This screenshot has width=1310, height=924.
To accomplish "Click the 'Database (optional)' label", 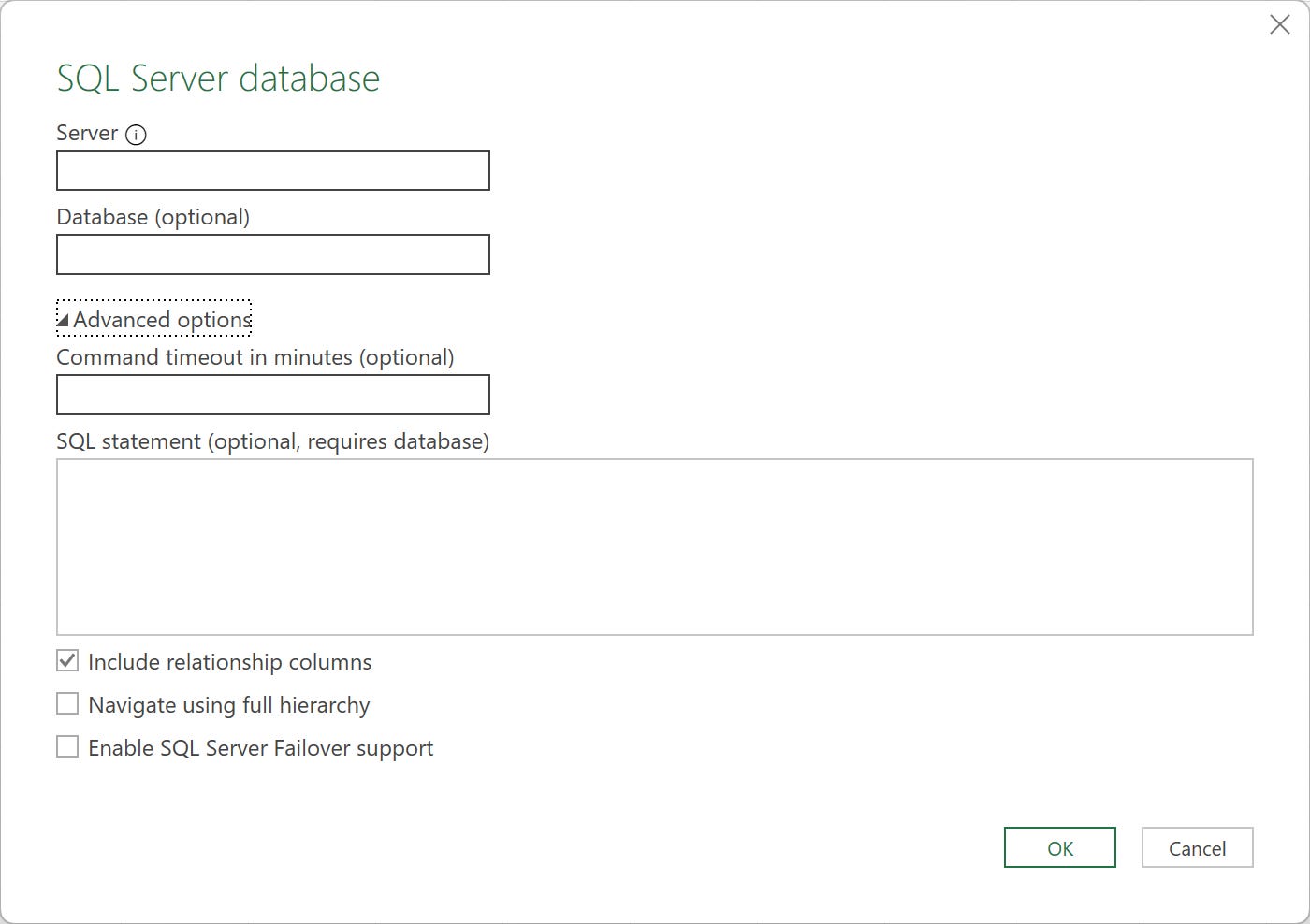I will click(x=153, y=217).
